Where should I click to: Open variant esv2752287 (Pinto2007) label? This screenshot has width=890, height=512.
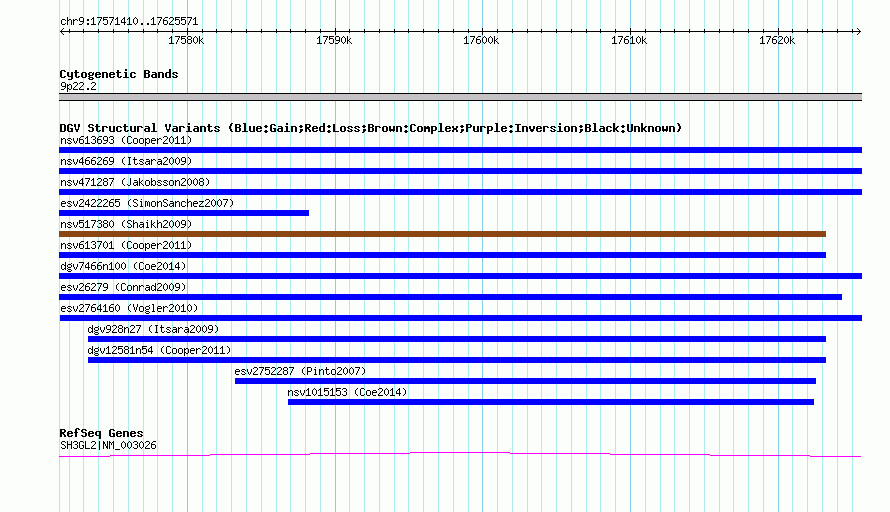pos(300,371)
